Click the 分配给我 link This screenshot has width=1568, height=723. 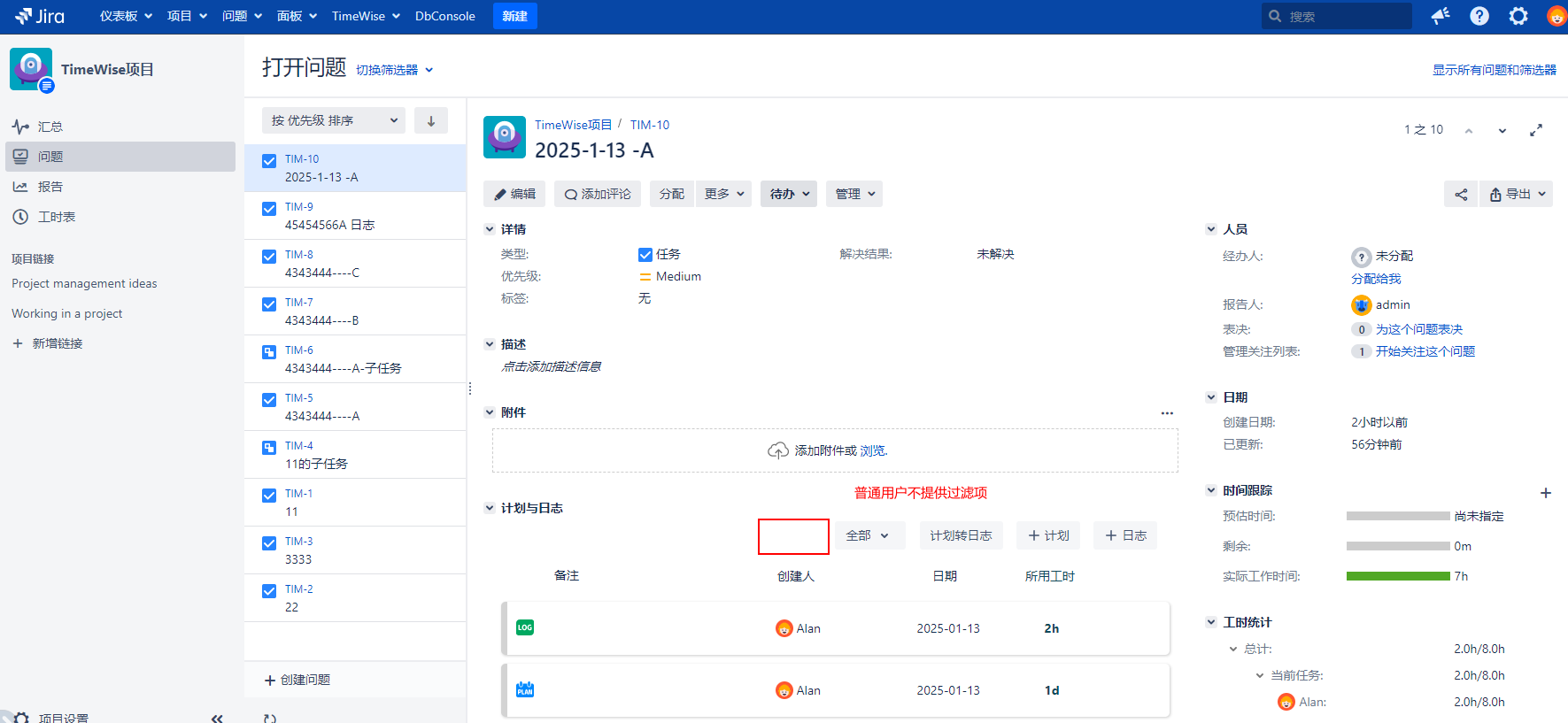[x=1376, y=279]
